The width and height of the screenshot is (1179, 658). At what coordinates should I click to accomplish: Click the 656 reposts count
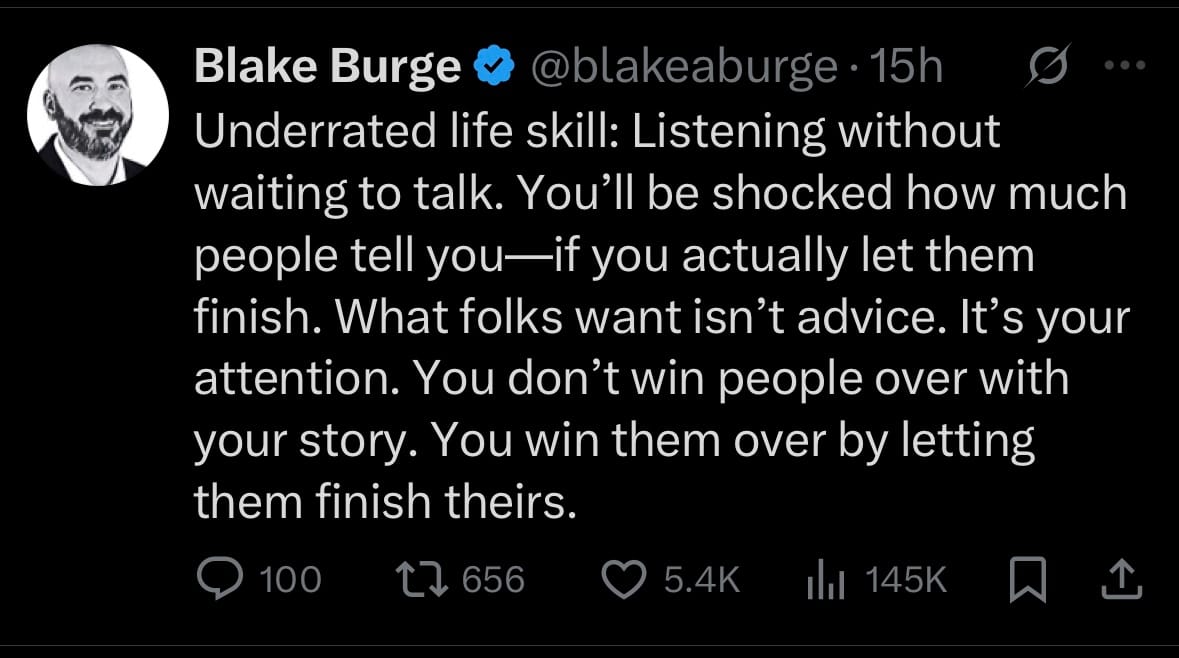[x=493, y=580]
